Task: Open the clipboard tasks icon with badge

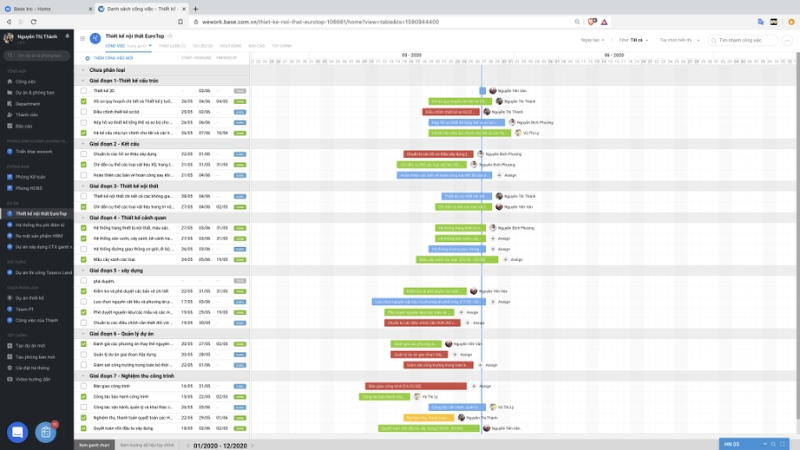Action: pyautogui.click(x=45, y=432)
